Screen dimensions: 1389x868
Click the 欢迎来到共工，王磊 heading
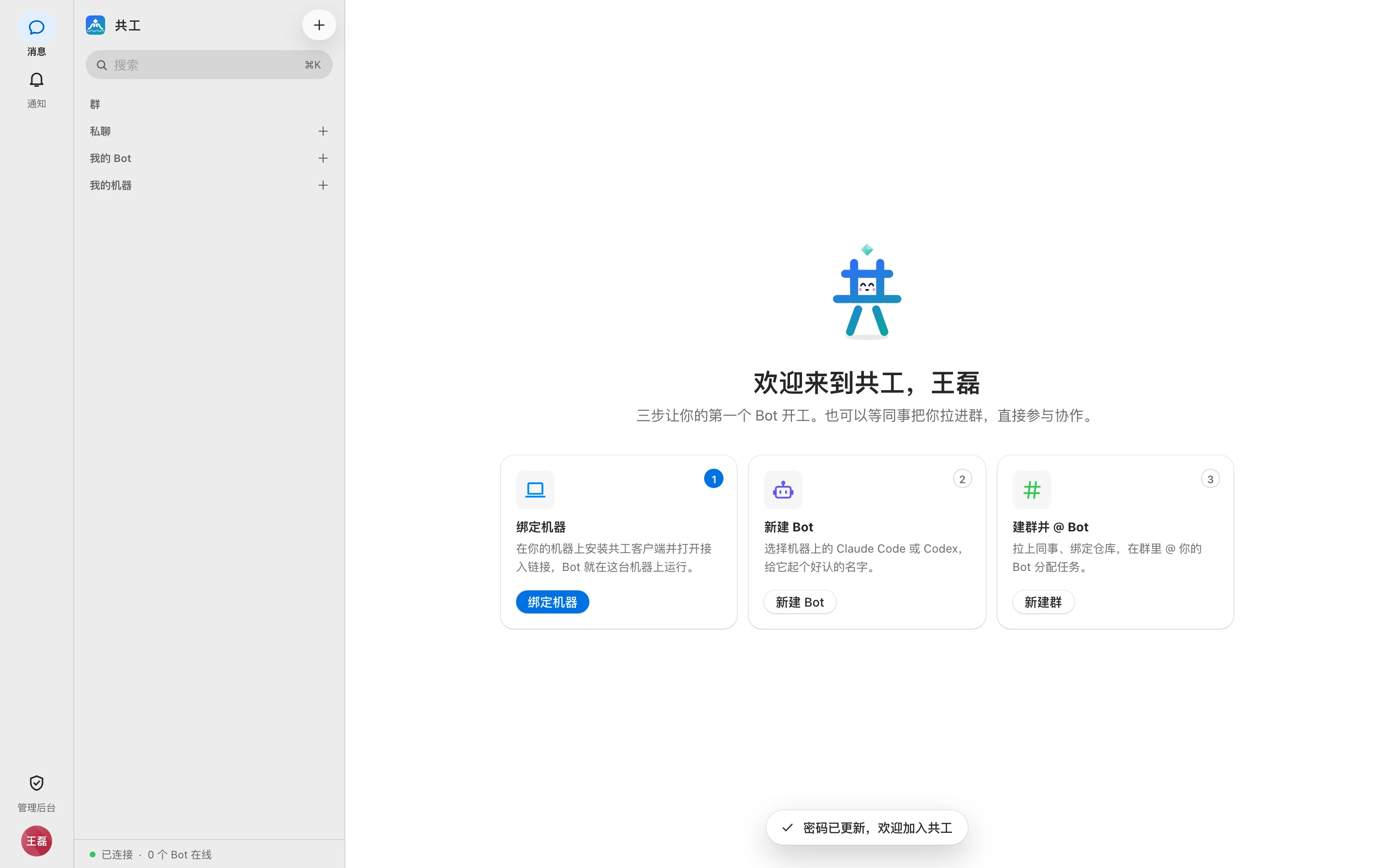[x=867, y=383]
